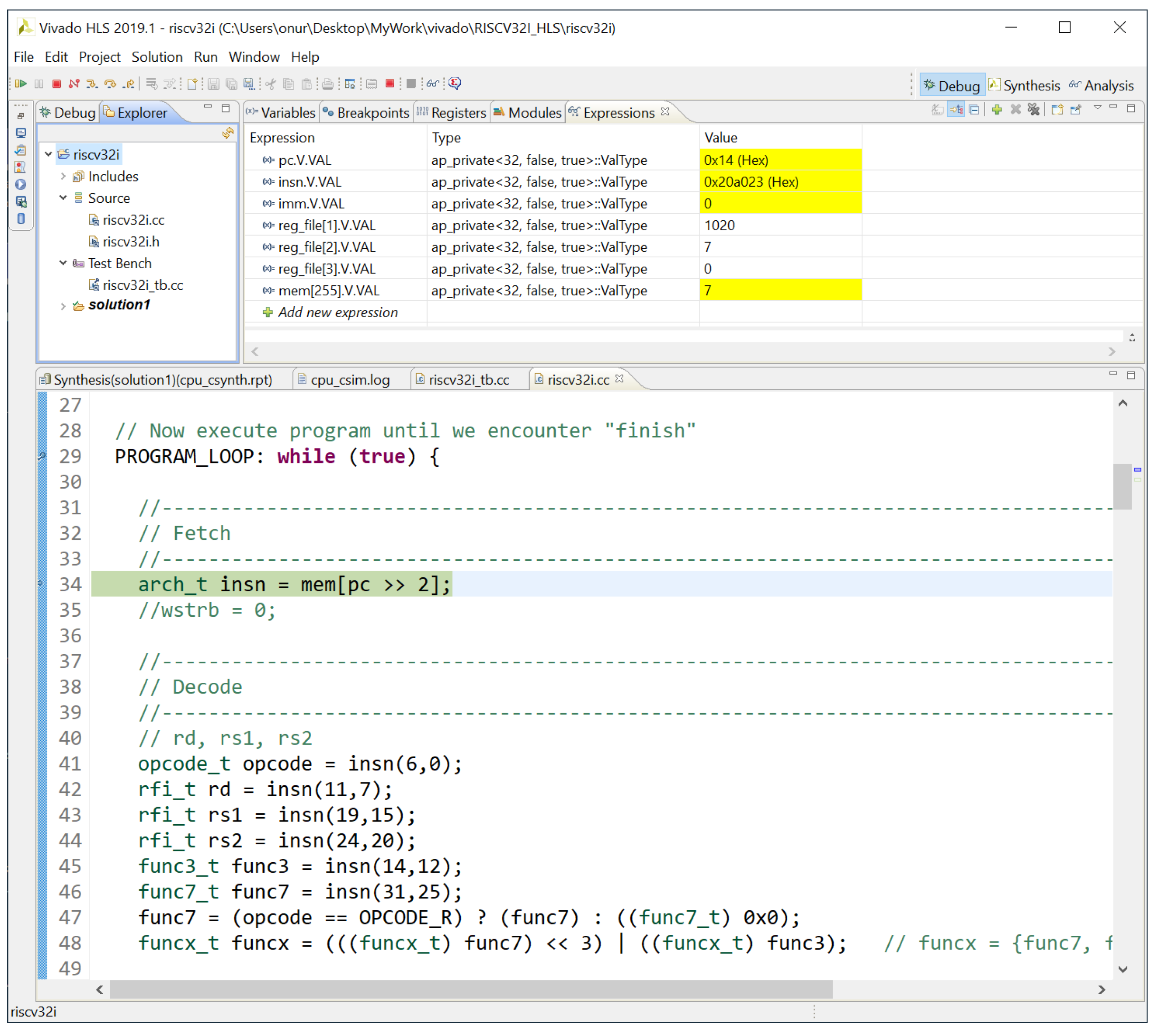
Task: Click the Disconnect debug icon
Action: coord(75,84)
